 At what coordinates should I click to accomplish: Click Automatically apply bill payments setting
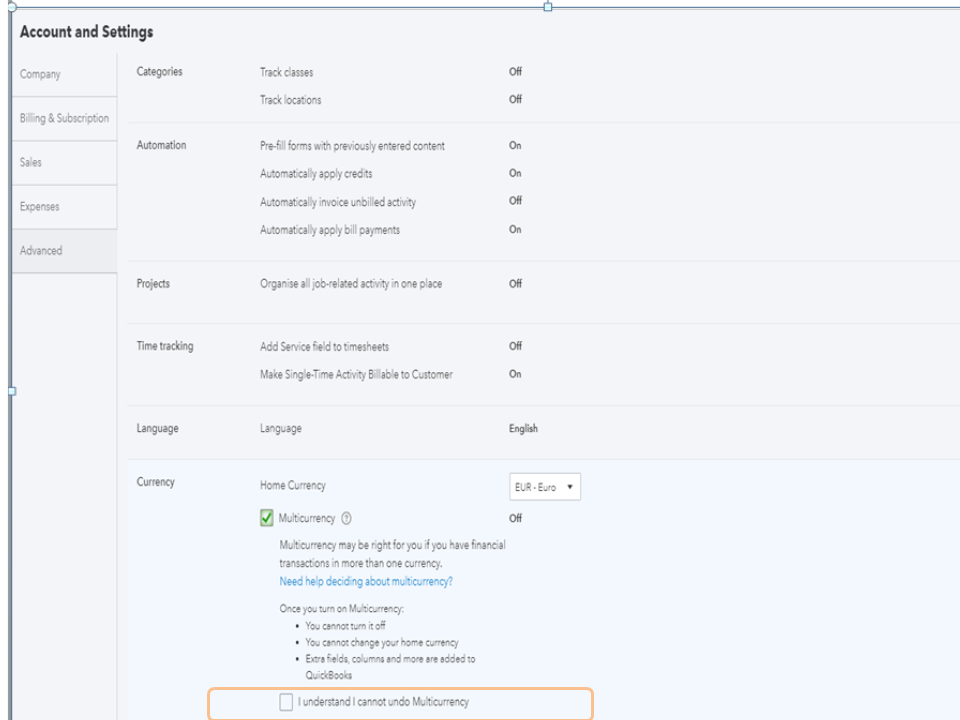pyautogui.click(x=330, y=230)
